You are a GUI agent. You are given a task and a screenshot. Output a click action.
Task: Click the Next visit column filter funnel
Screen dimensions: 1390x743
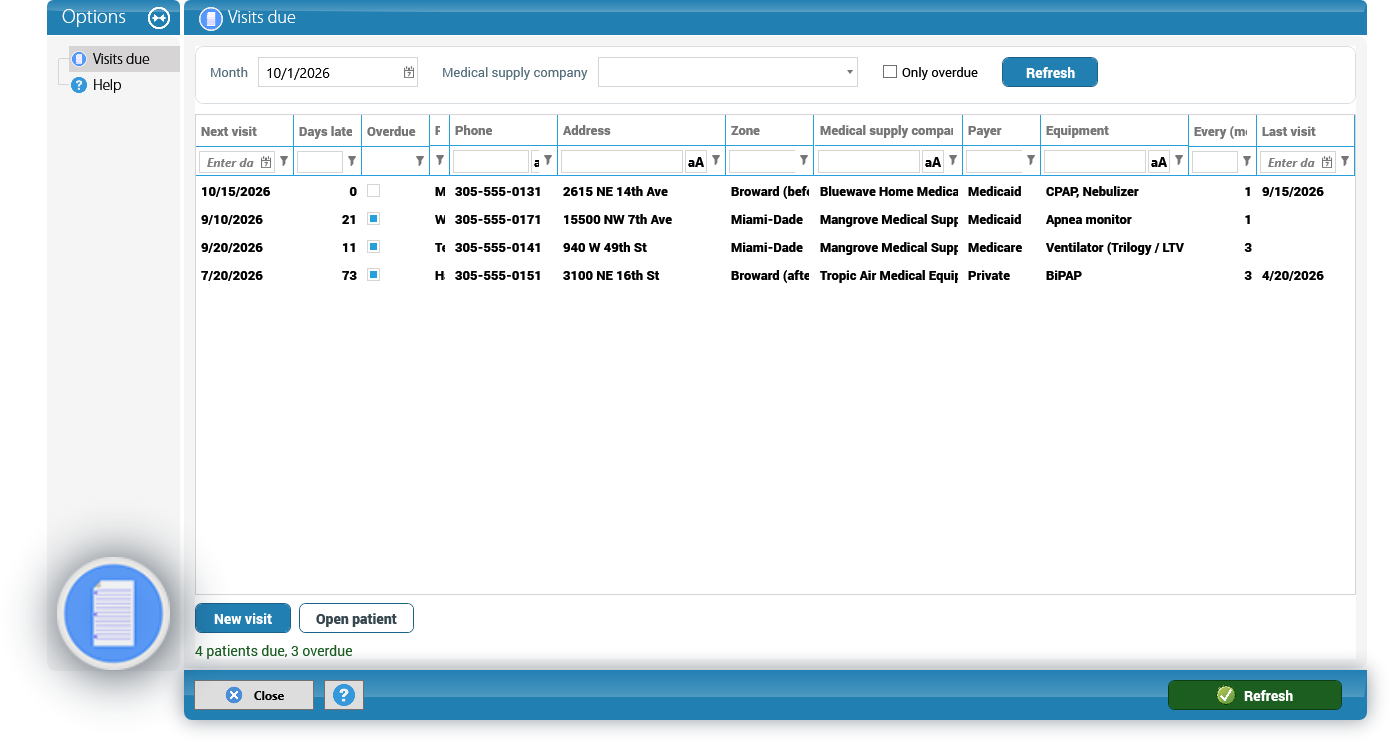[x=283, y=161]
